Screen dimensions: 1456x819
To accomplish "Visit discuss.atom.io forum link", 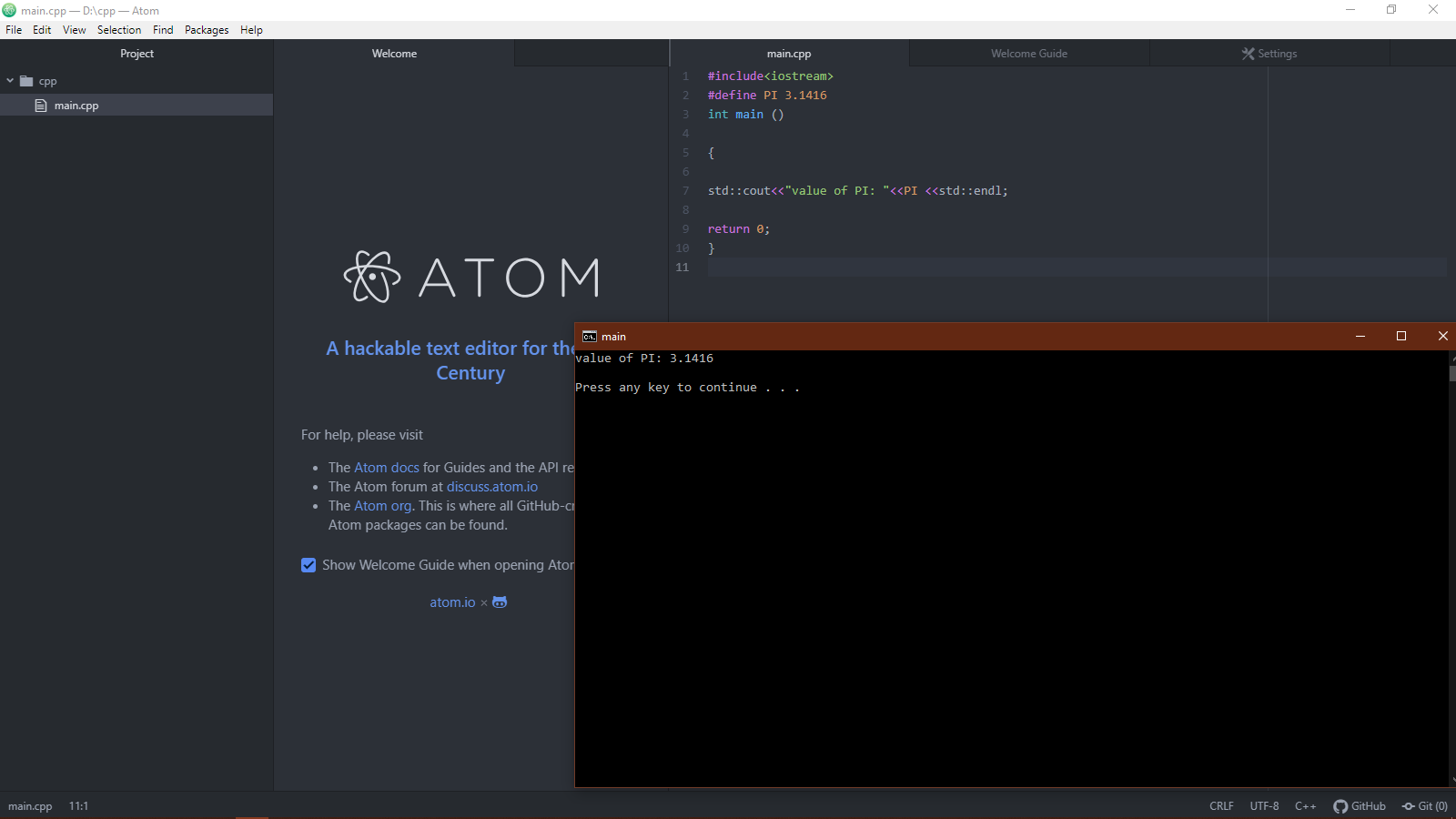I will [491, 487].
